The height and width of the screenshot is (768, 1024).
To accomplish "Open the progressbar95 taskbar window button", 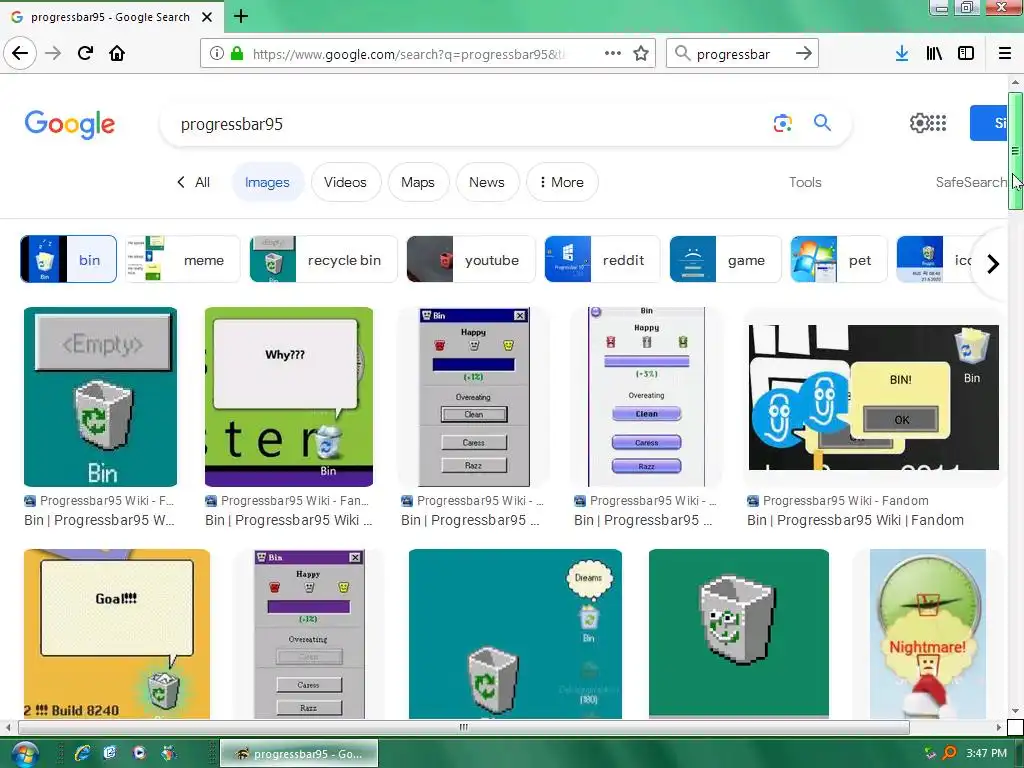I will pos(299,754).
